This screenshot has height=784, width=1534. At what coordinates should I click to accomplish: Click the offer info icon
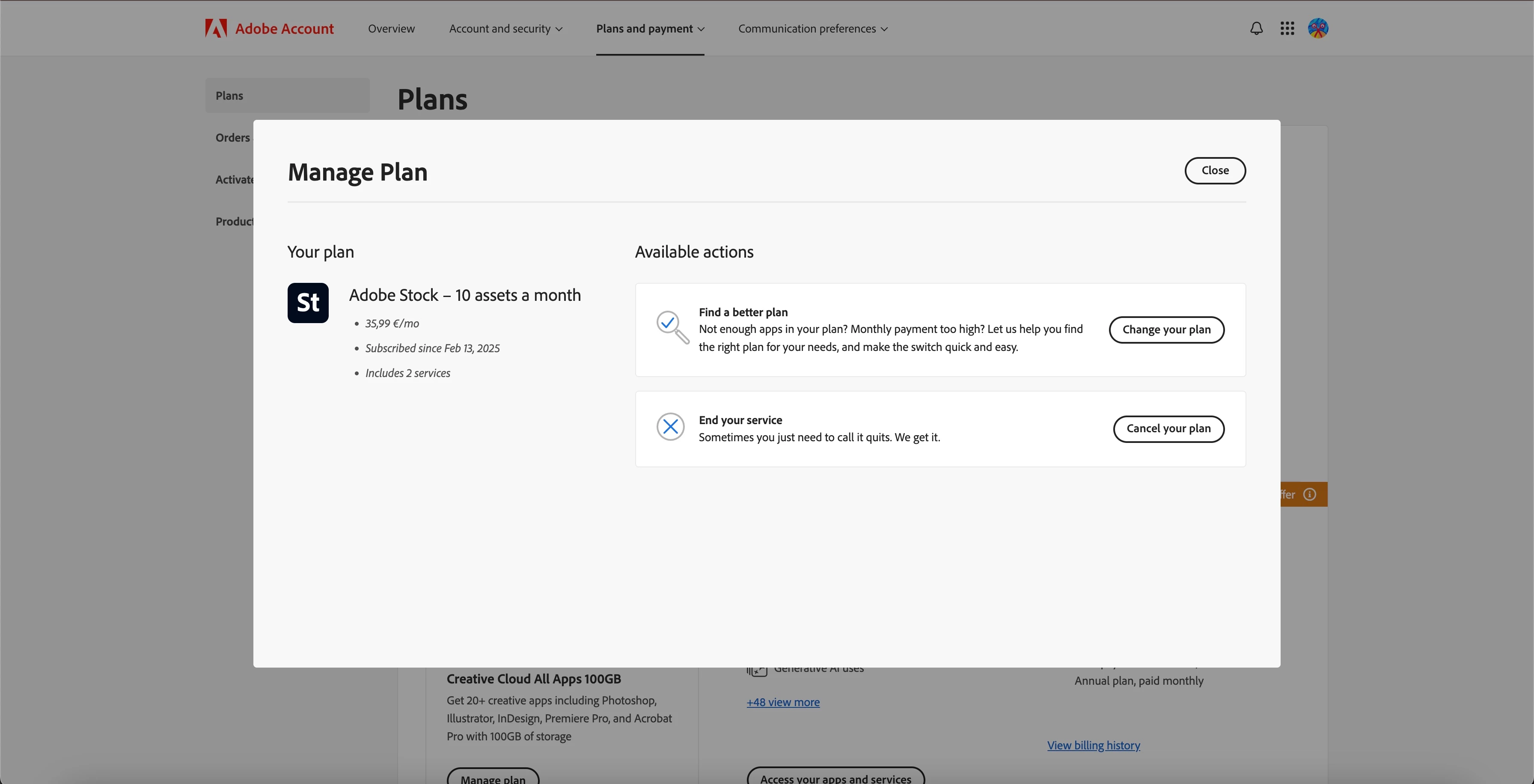click(x=1309, y=494)
